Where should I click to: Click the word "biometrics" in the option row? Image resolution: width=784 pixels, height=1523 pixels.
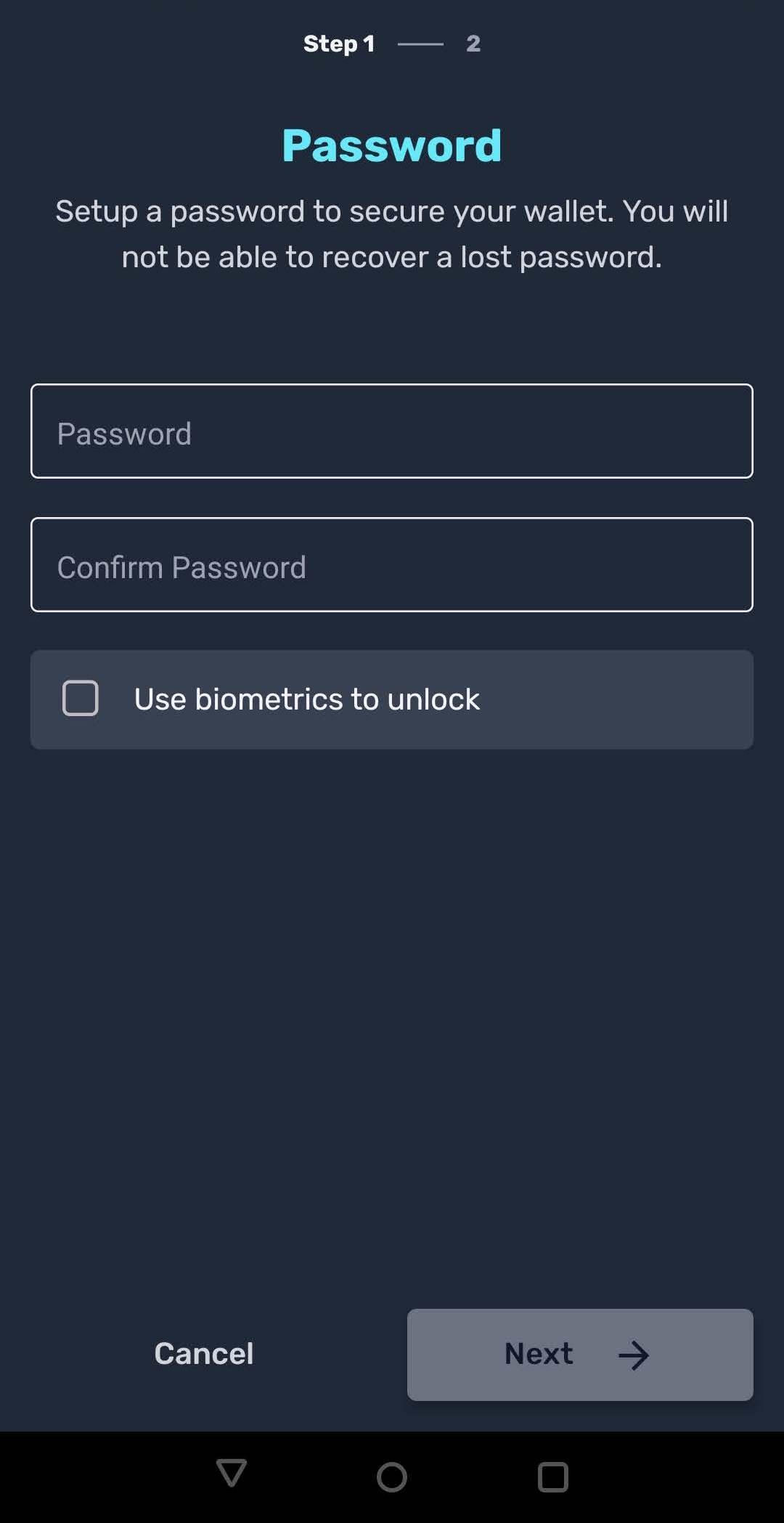[269, 699]
